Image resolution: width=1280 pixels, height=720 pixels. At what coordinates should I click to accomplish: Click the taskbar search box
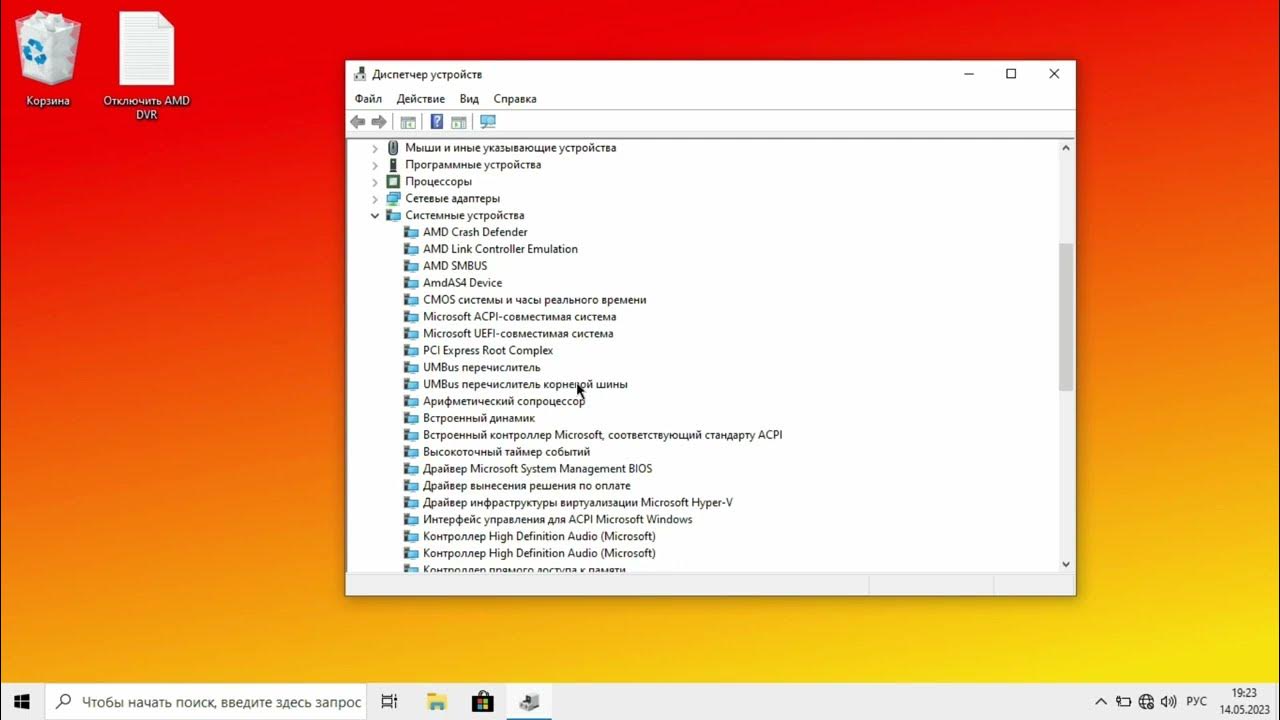(206, 702)
